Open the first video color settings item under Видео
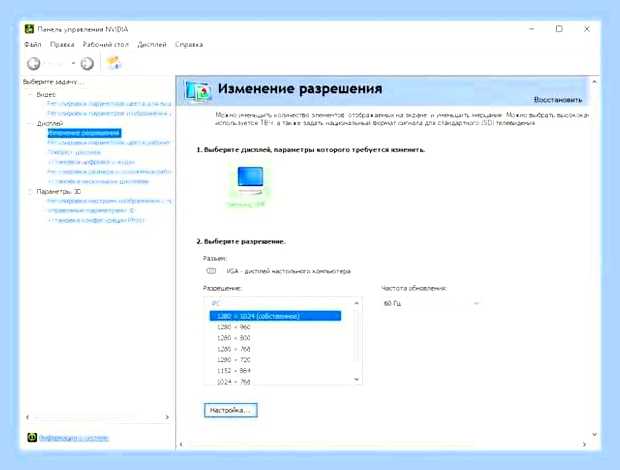The image size is (620, 470). [109, 104]
